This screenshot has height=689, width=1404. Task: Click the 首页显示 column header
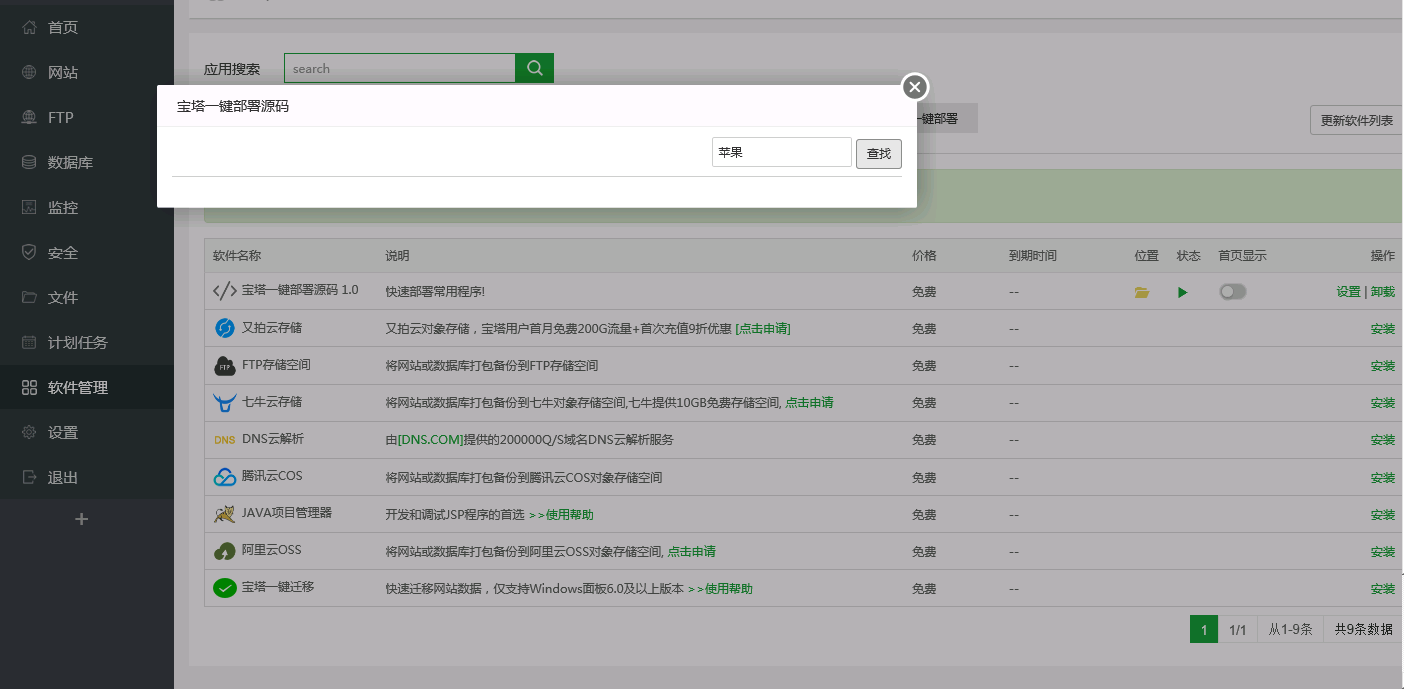pos(1242,256)
